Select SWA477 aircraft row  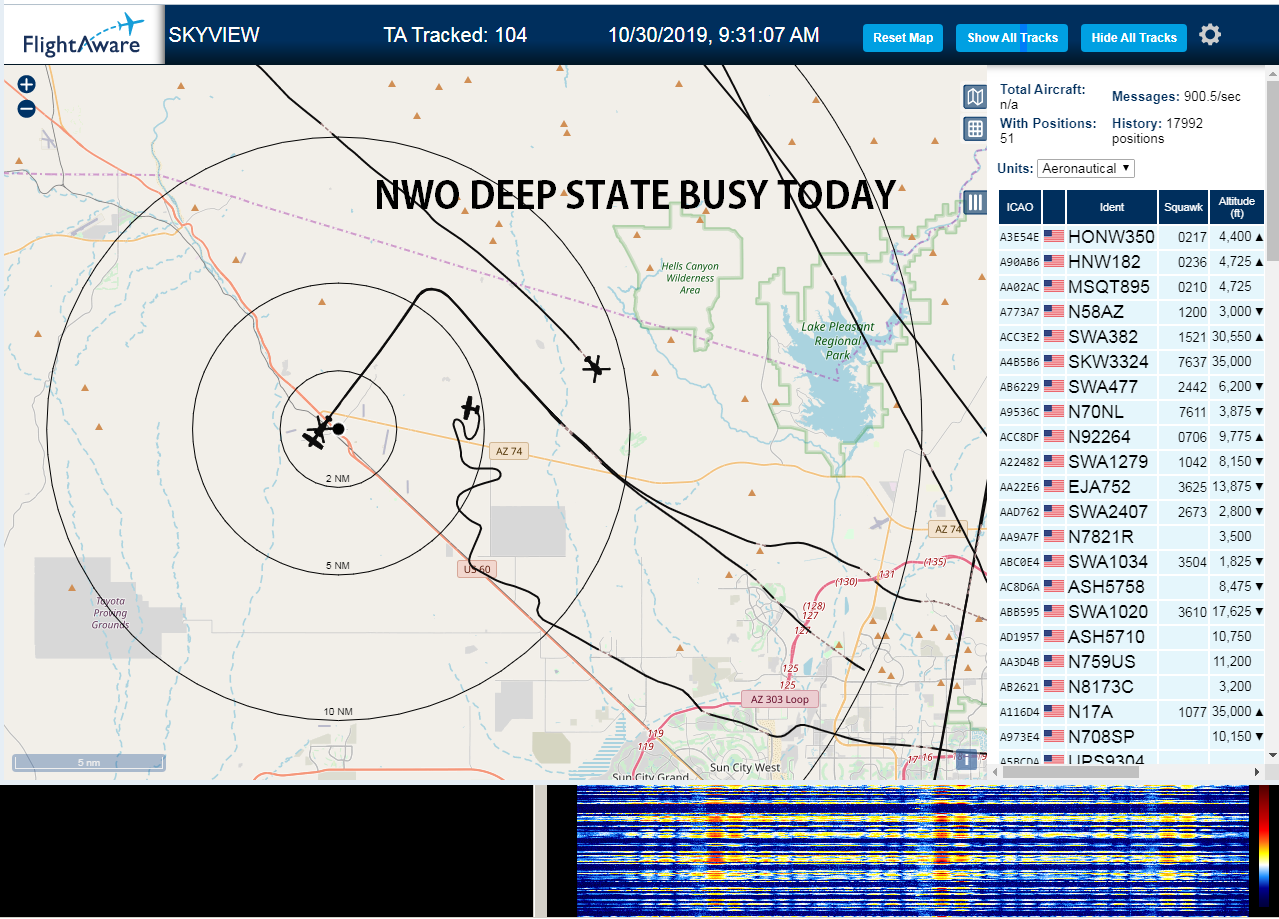coord(1132,387)
